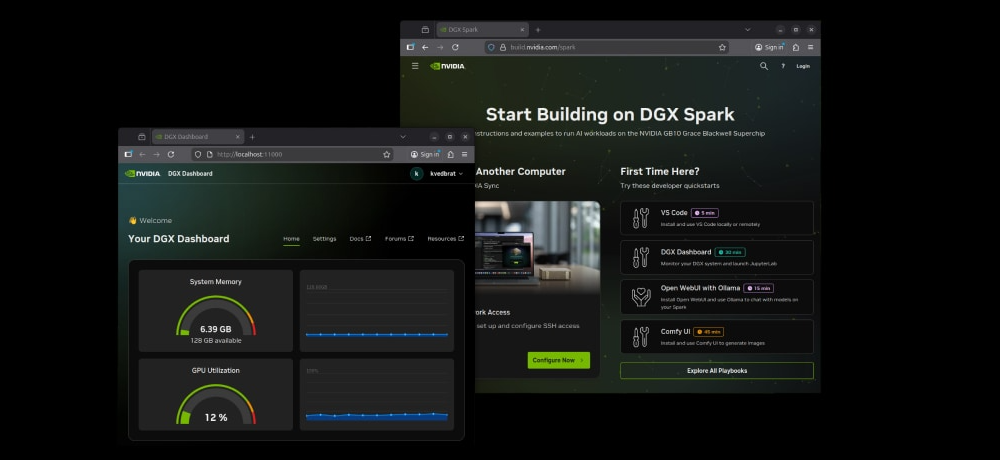Go back in the DGX Spark browser window
1000x460 pixels.
425,47
